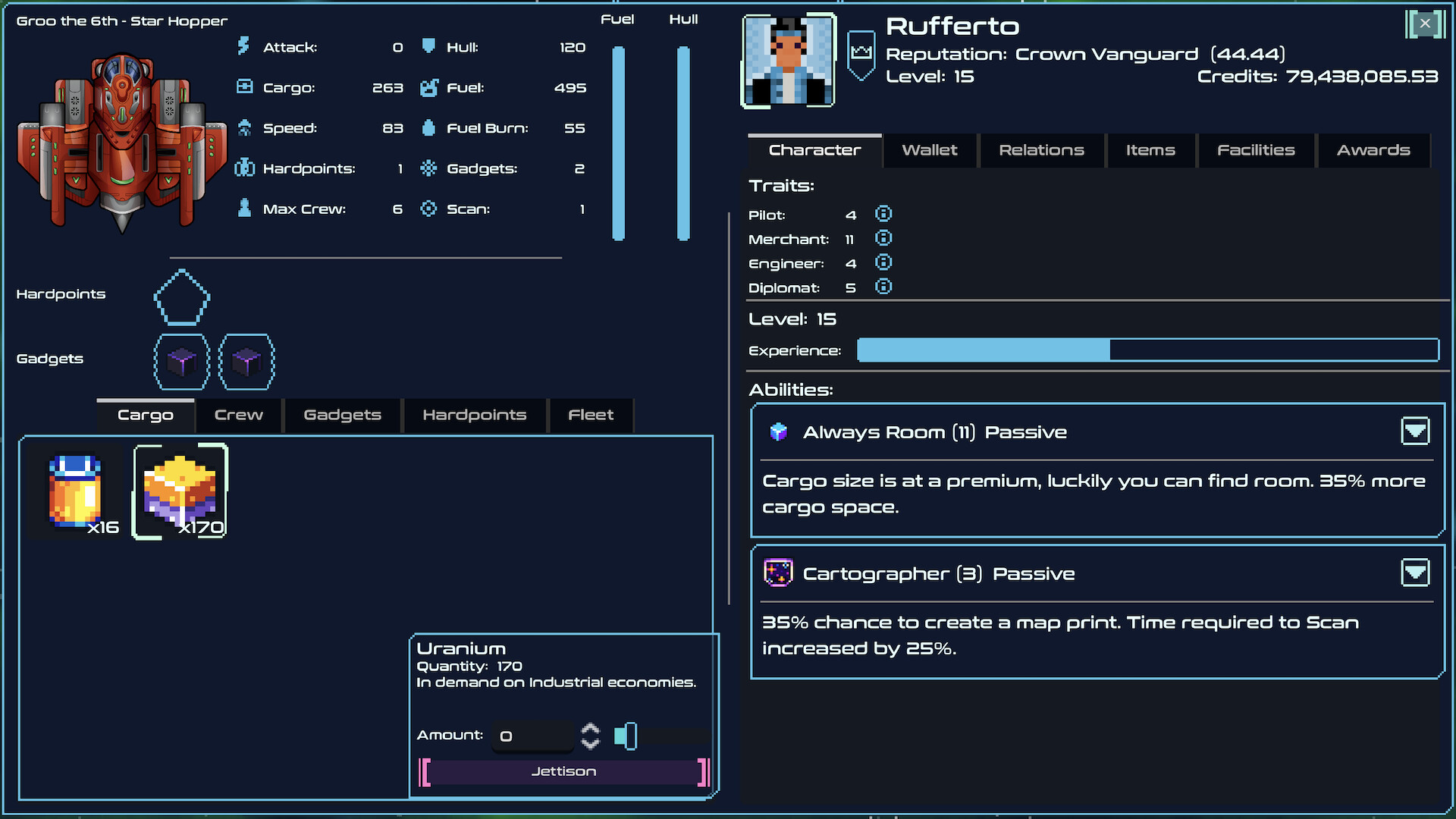Select the second gadget slot cube
The width and height of the screenshot is (1456, 819).
[x=246, y=362]
